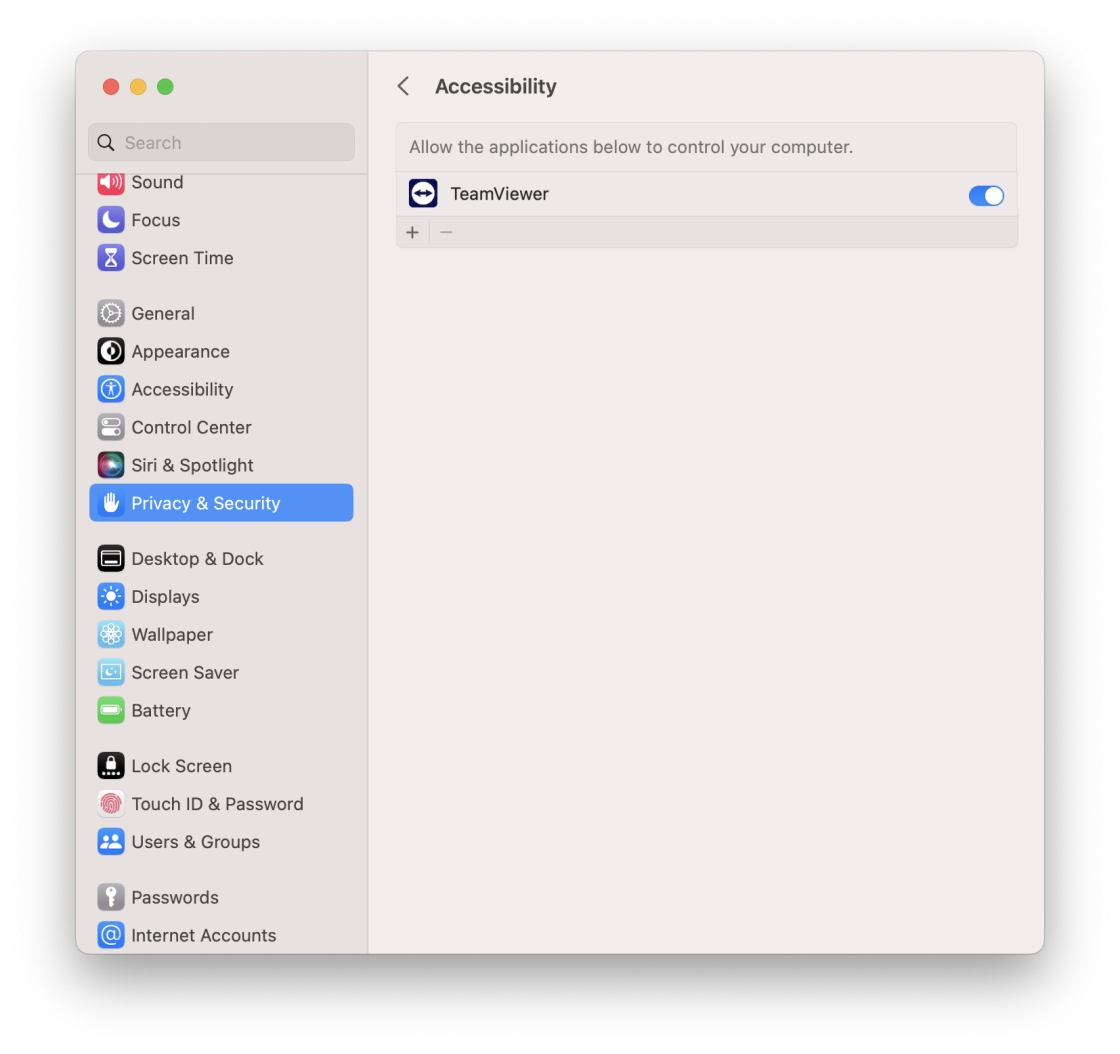
Task: Remove selected app with minus button
Action: 445,232
